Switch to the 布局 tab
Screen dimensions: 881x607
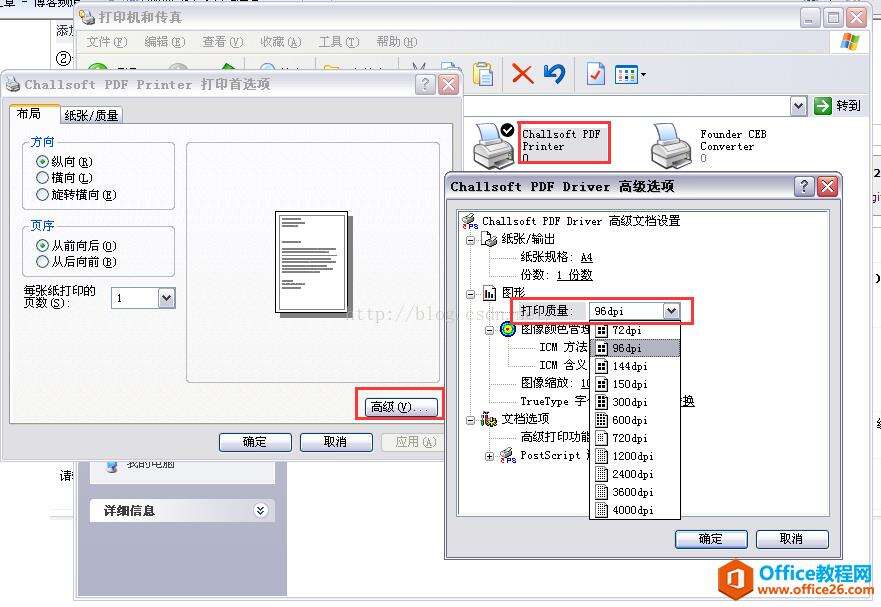click(x=34, y=114)
